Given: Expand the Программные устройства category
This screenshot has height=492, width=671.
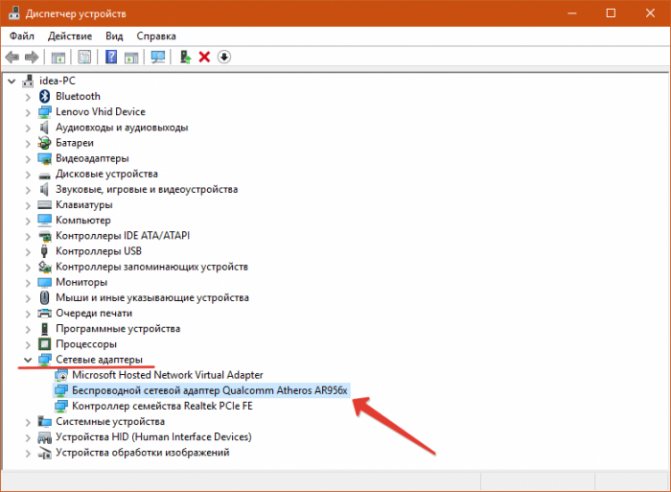Looking at the screenshot, I should tap(28, 329).
